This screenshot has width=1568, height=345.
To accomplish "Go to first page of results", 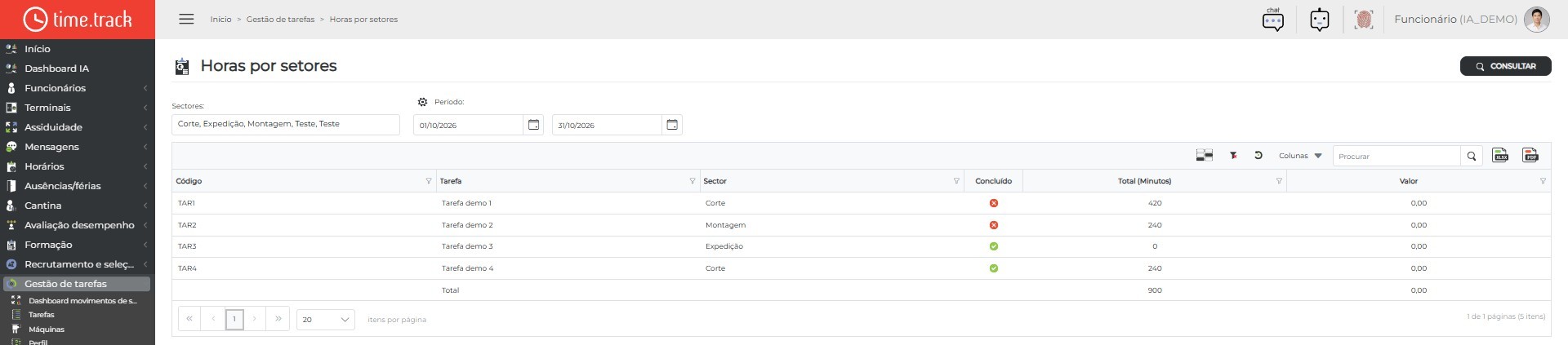I will click(x=189, y=319).
